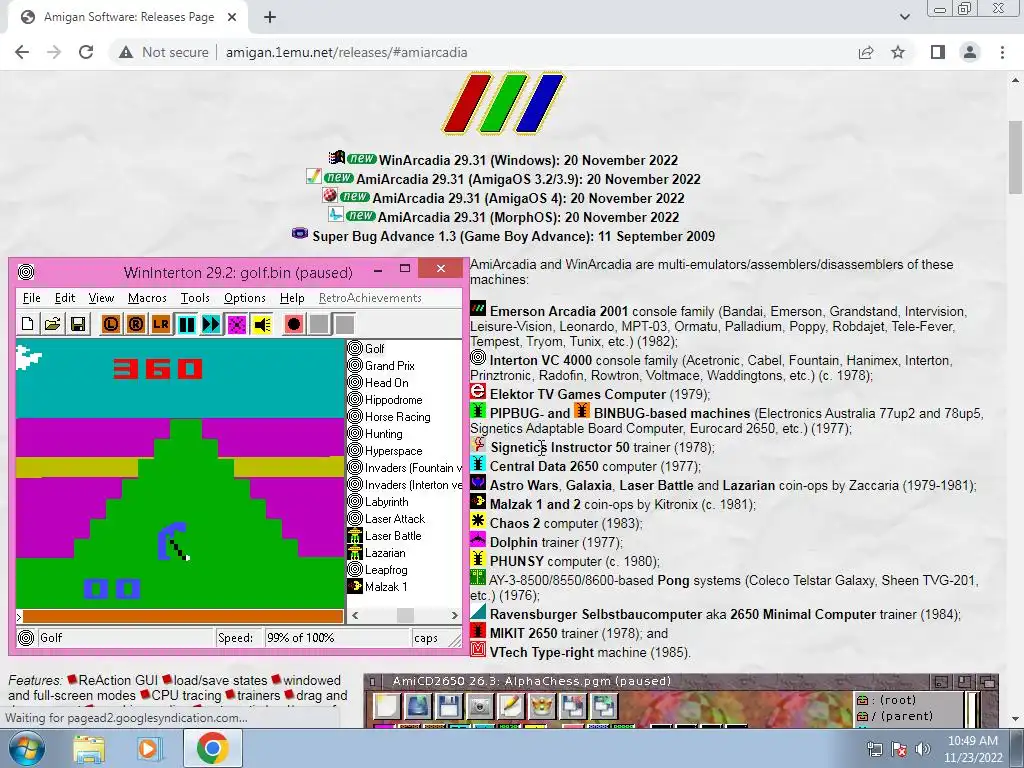Select Grand Prix in the game list
This screenshot has width=1024, height=768.
coord(389,366)
